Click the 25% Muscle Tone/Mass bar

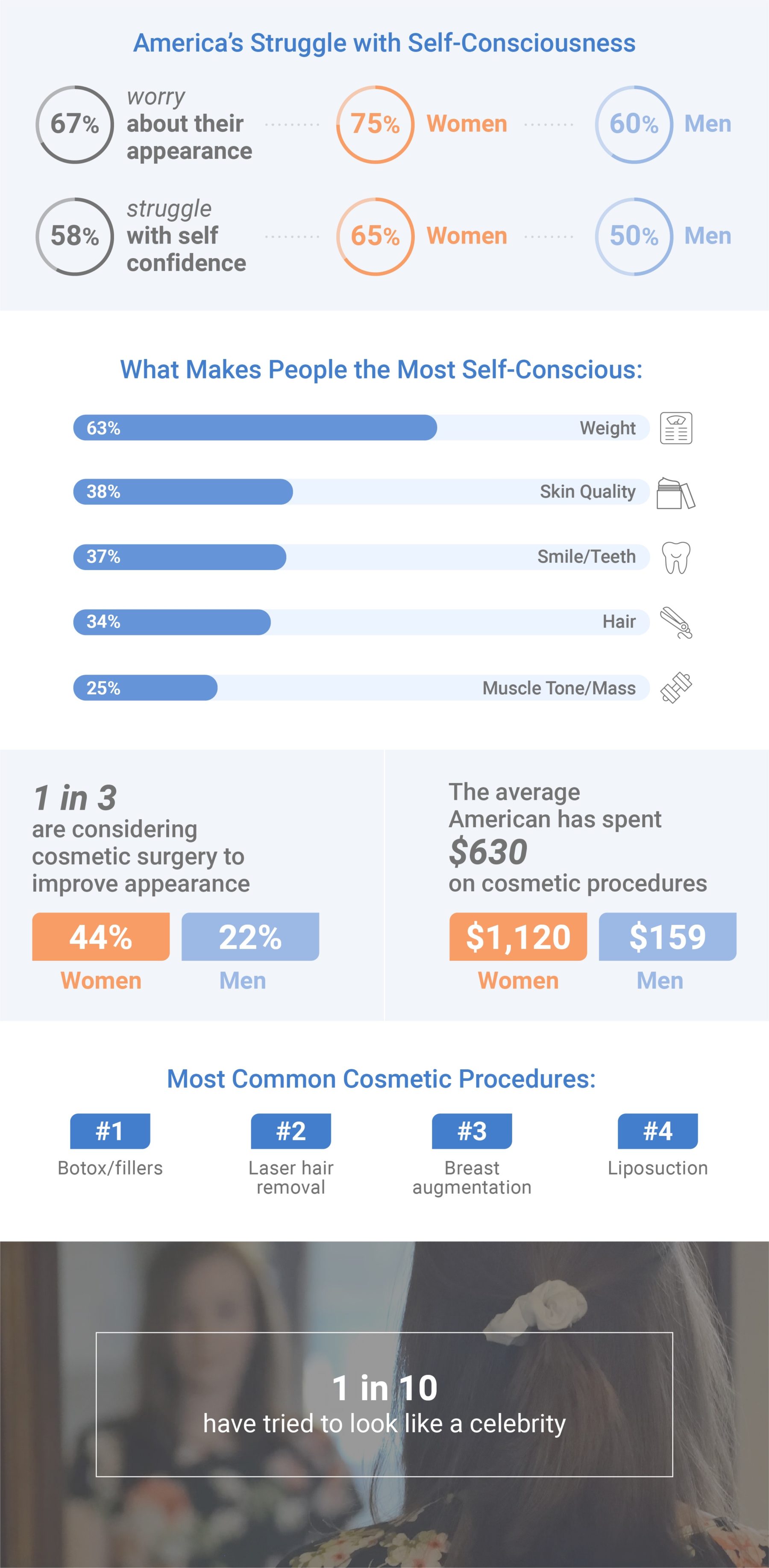pyautogui.click(x=361, y=687)
